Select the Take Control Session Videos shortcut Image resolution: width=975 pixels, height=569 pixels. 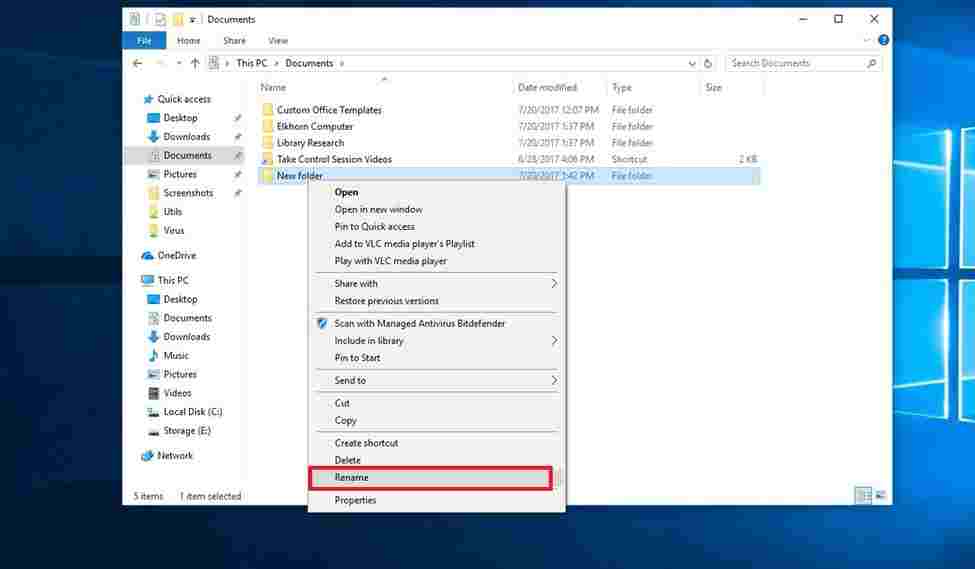pyautogui.click(x=334, y=159)
